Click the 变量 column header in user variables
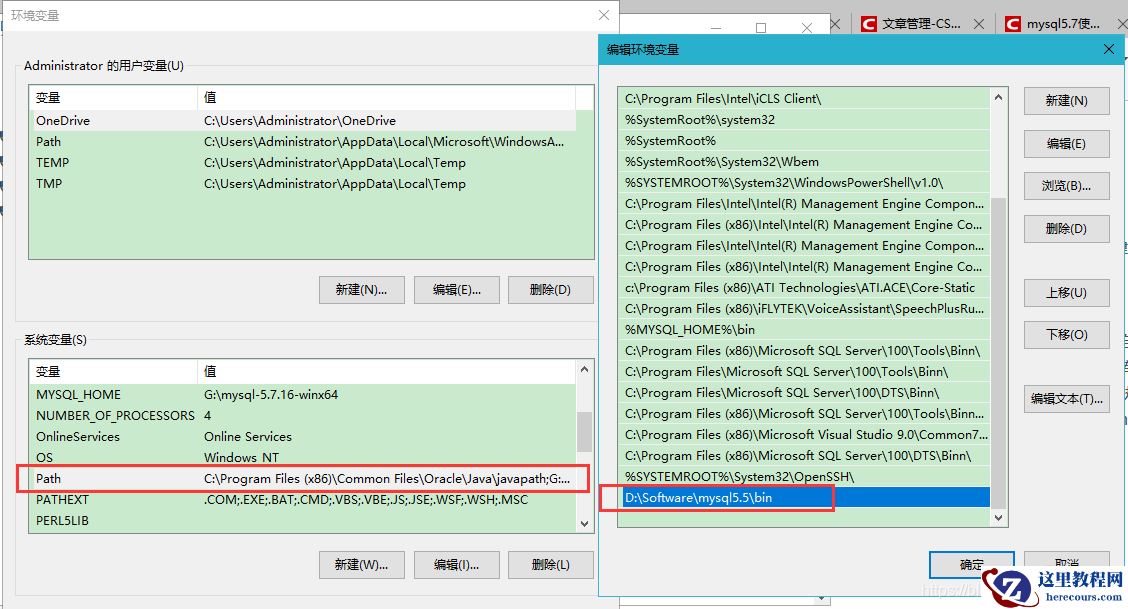 (112, 97)
